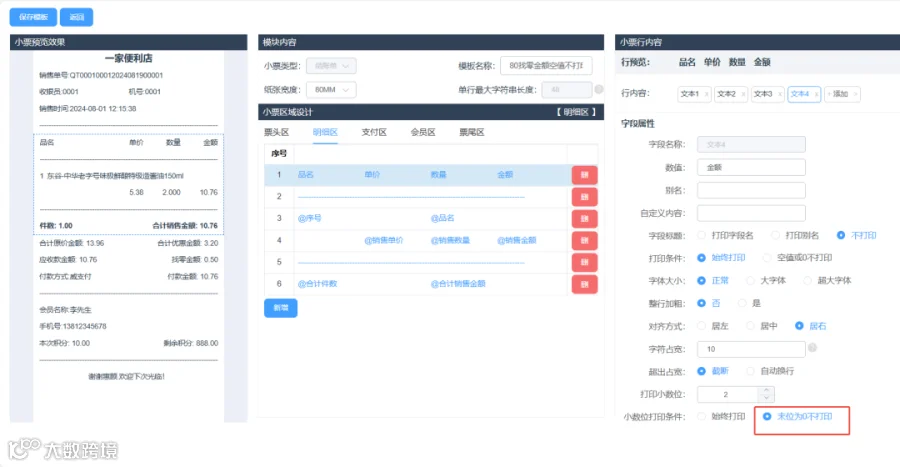Viewport: 900px width, 467px height.
Task: Open the 纸张宽度 80MM dropdown
Action: click(x=331, y=90)
